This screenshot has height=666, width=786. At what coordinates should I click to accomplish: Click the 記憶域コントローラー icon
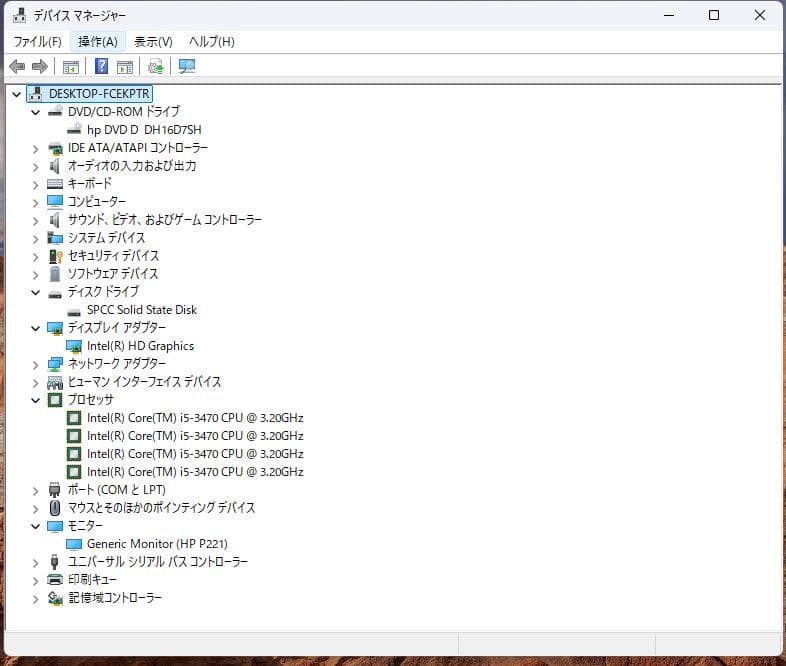pos(55,598)
